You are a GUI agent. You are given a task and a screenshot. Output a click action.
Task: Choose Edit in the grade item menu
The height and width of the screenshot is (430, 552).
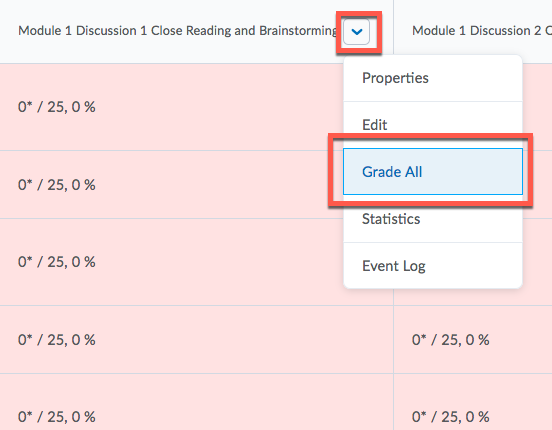point(375,125)
